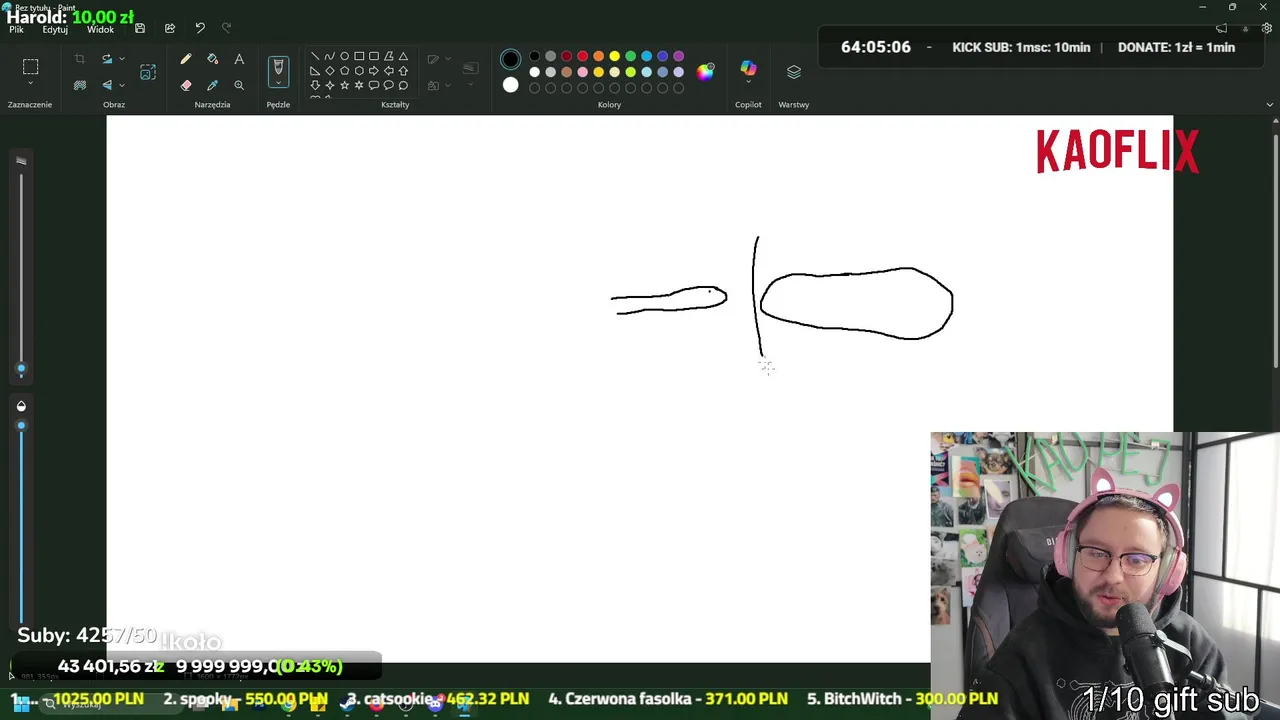The image size is (1280, 720).
Task: Click the Share icon in title bar
Action: coord(170,28)
